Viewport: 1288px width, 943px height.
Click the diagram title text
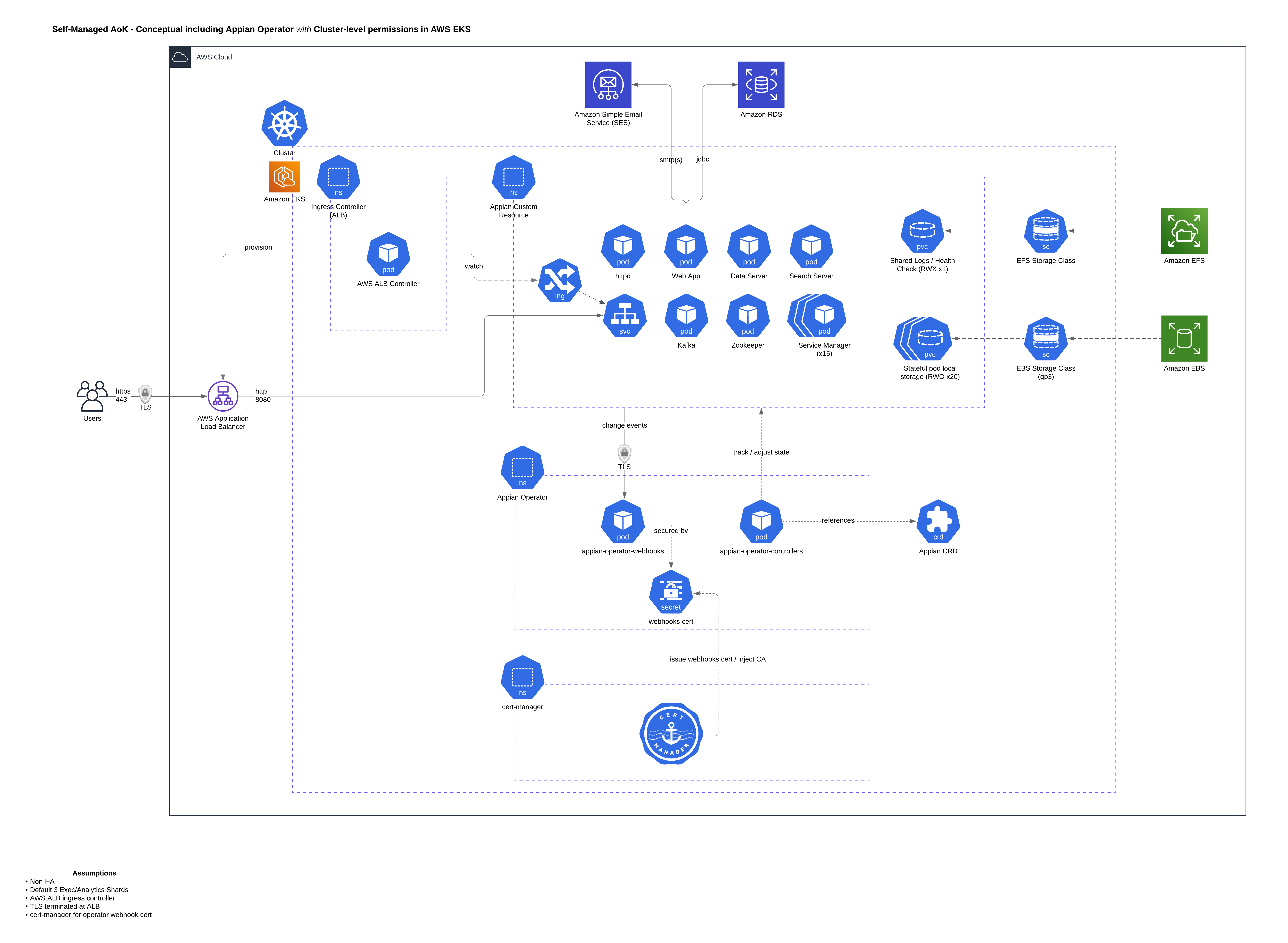pyautogui.click(x=261, y=29)
